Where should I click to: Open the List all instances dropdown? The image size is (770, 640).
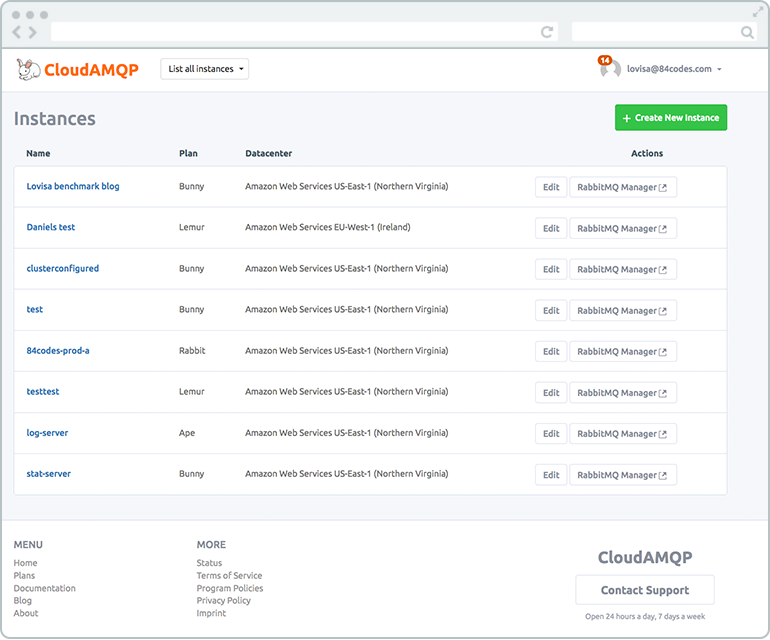[204, 69]
